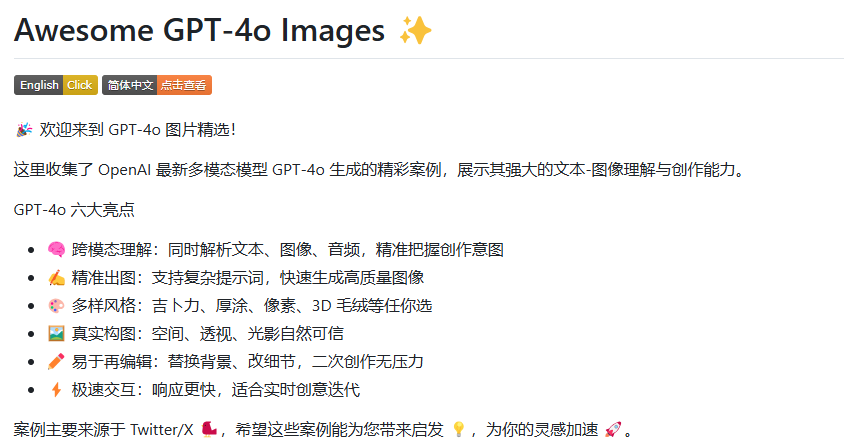Viewport: 863px width, 447px height.
Task: Click the orange 点击查看 label
Action: [x=184, y=85]
